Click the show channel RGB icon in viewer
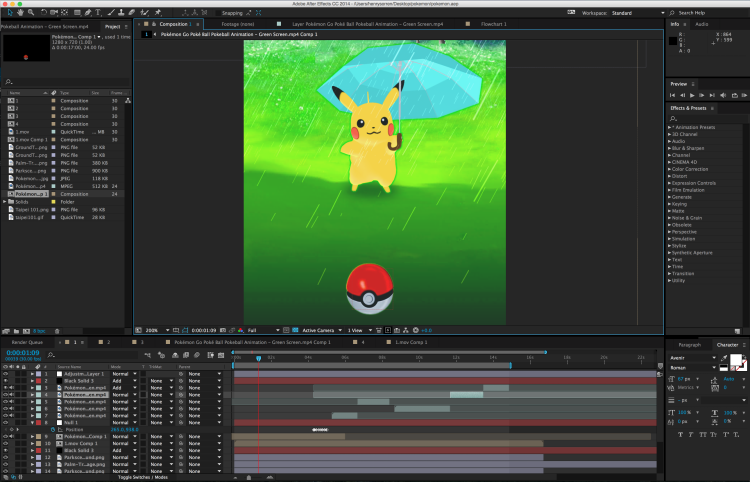This screenshot has width=750, height=482. 241,330
